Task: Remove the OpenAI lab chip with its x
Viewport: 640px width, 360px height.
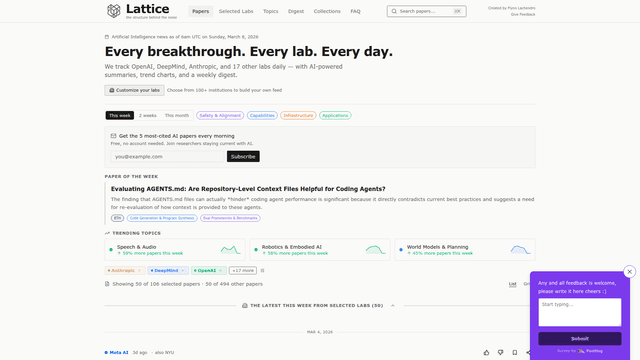Action: click(x=220, y=271)
